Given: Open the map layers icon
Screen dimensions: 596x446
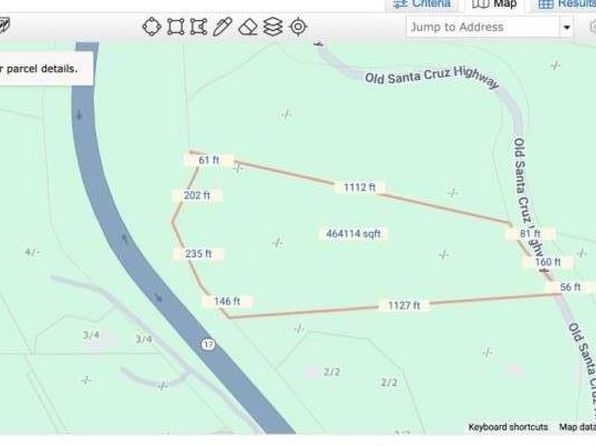Looking at the screenshot, I should tap(273, 27).
